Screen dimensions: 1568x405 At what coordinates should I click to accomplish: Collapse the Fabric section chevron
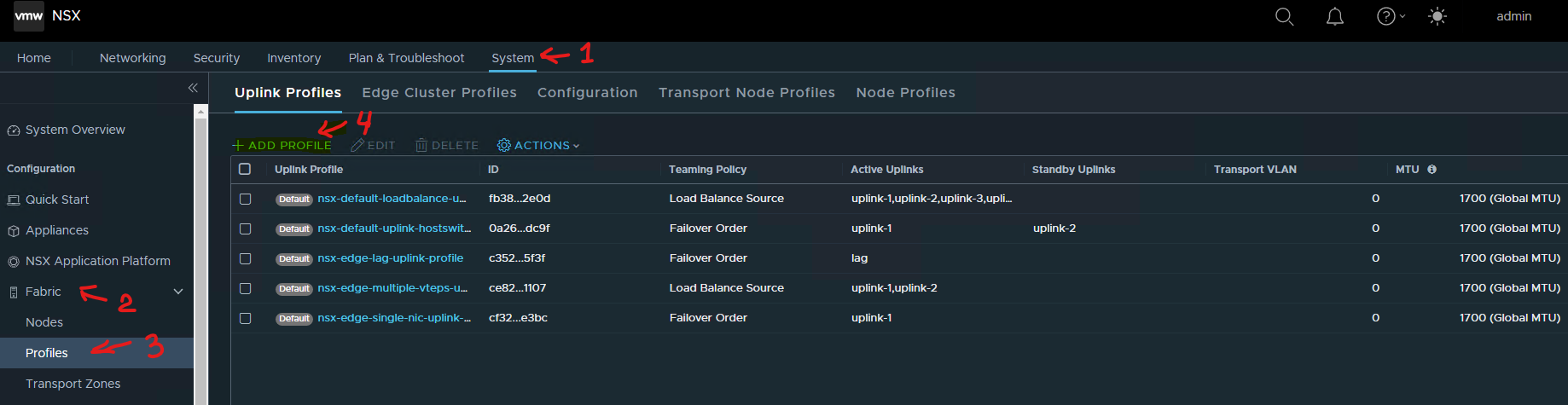[x=178, y=292]
